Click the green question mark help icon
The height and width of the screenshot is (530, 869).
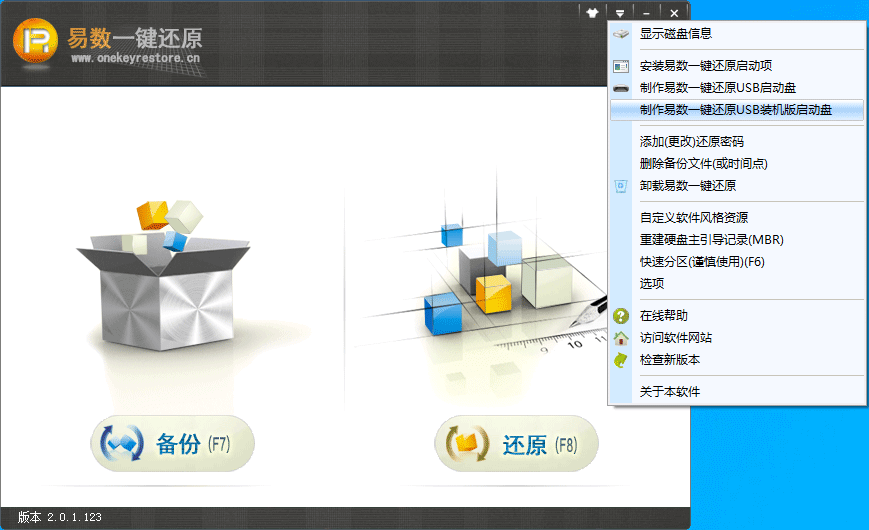[x=621, y=316]
